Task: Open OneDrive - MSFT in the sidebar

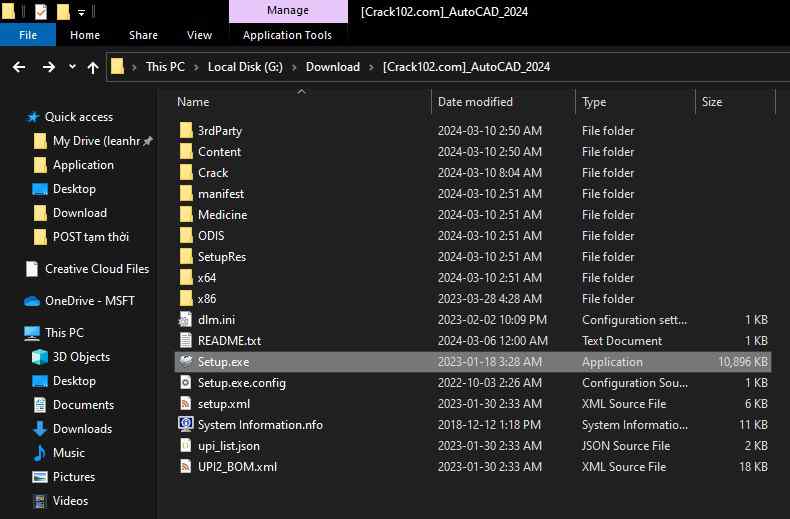Action: (89, 301)
